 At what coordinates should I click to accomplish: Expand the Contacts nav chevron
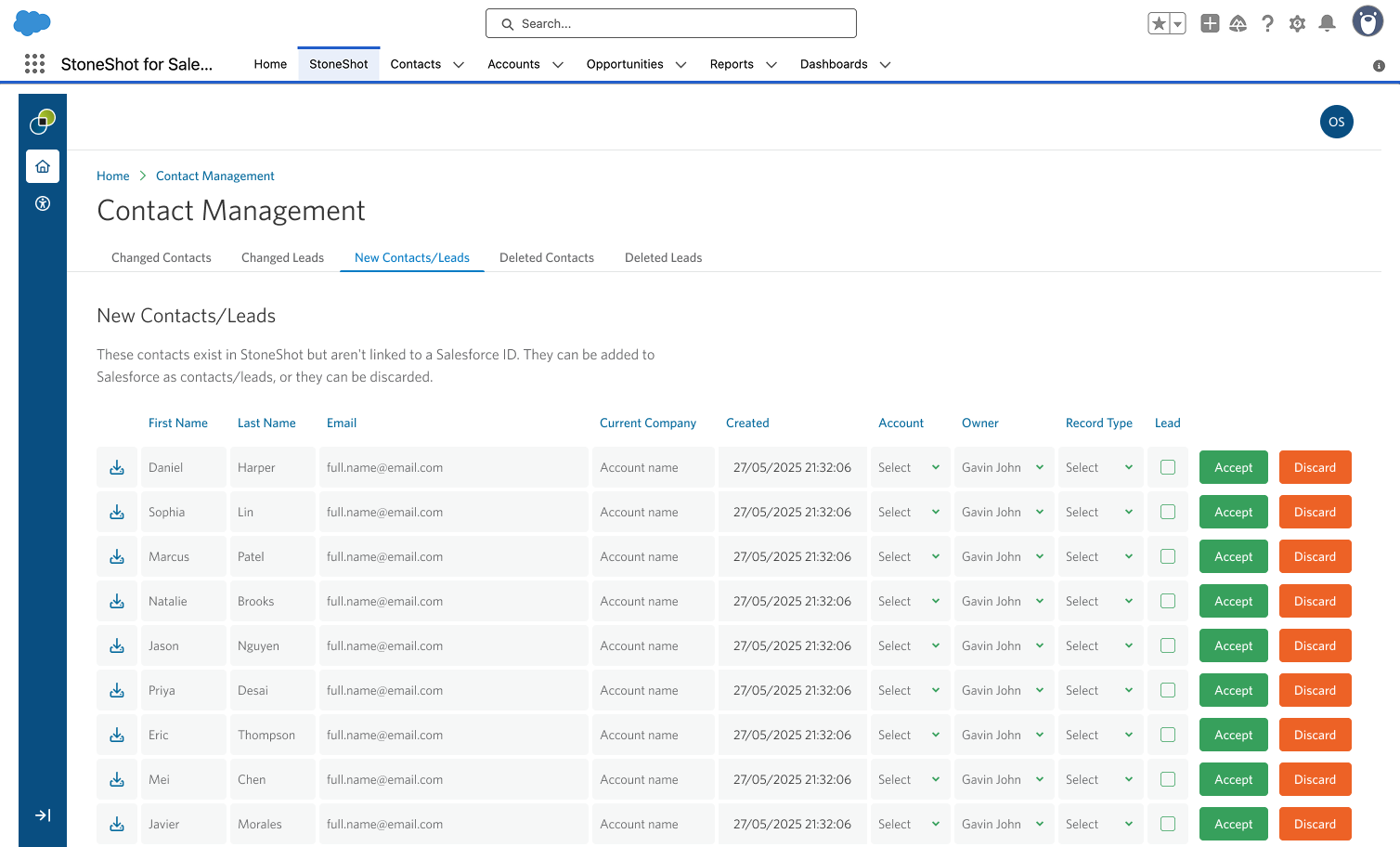click(459, 65)
